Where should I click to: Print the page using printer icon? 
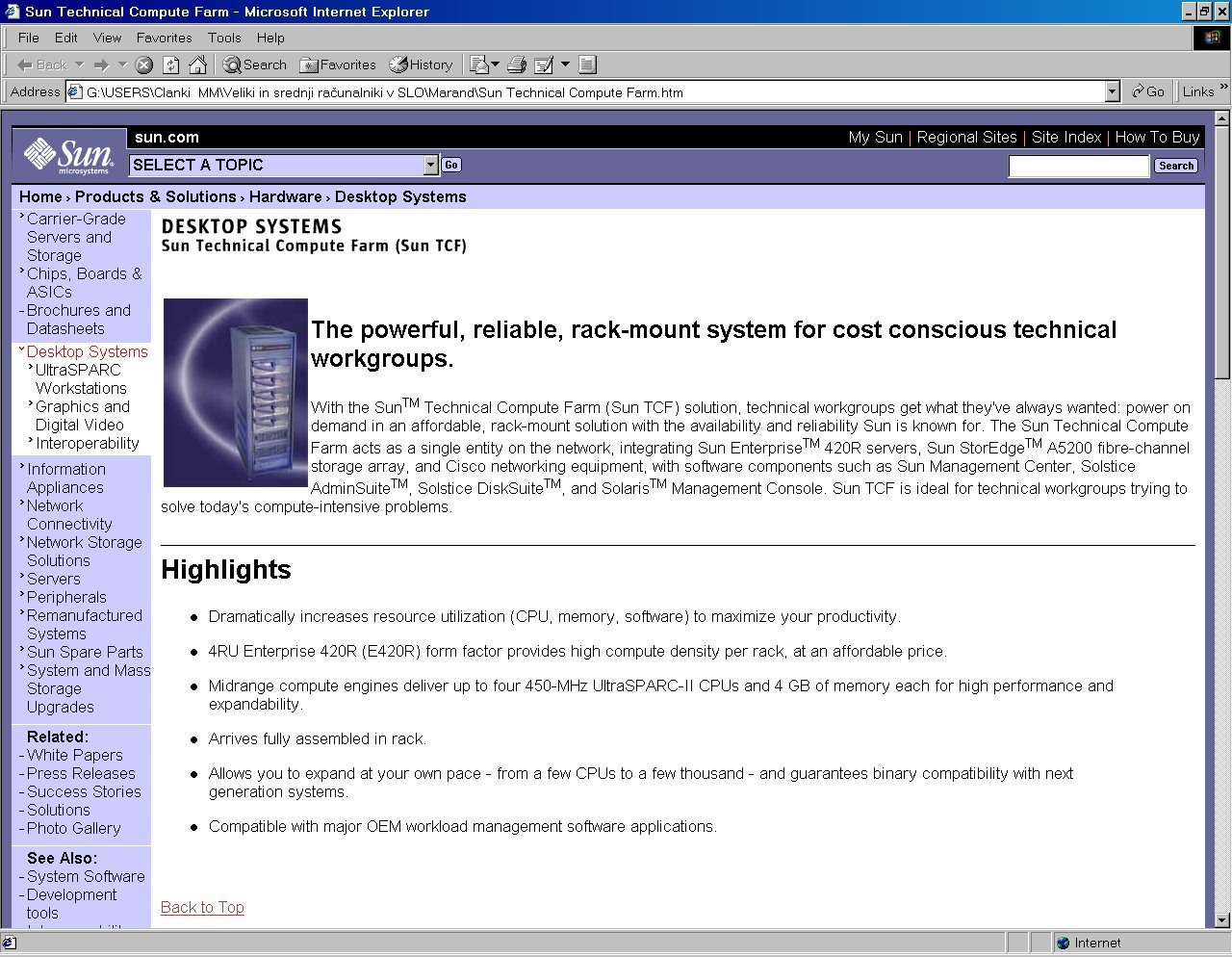516,65
